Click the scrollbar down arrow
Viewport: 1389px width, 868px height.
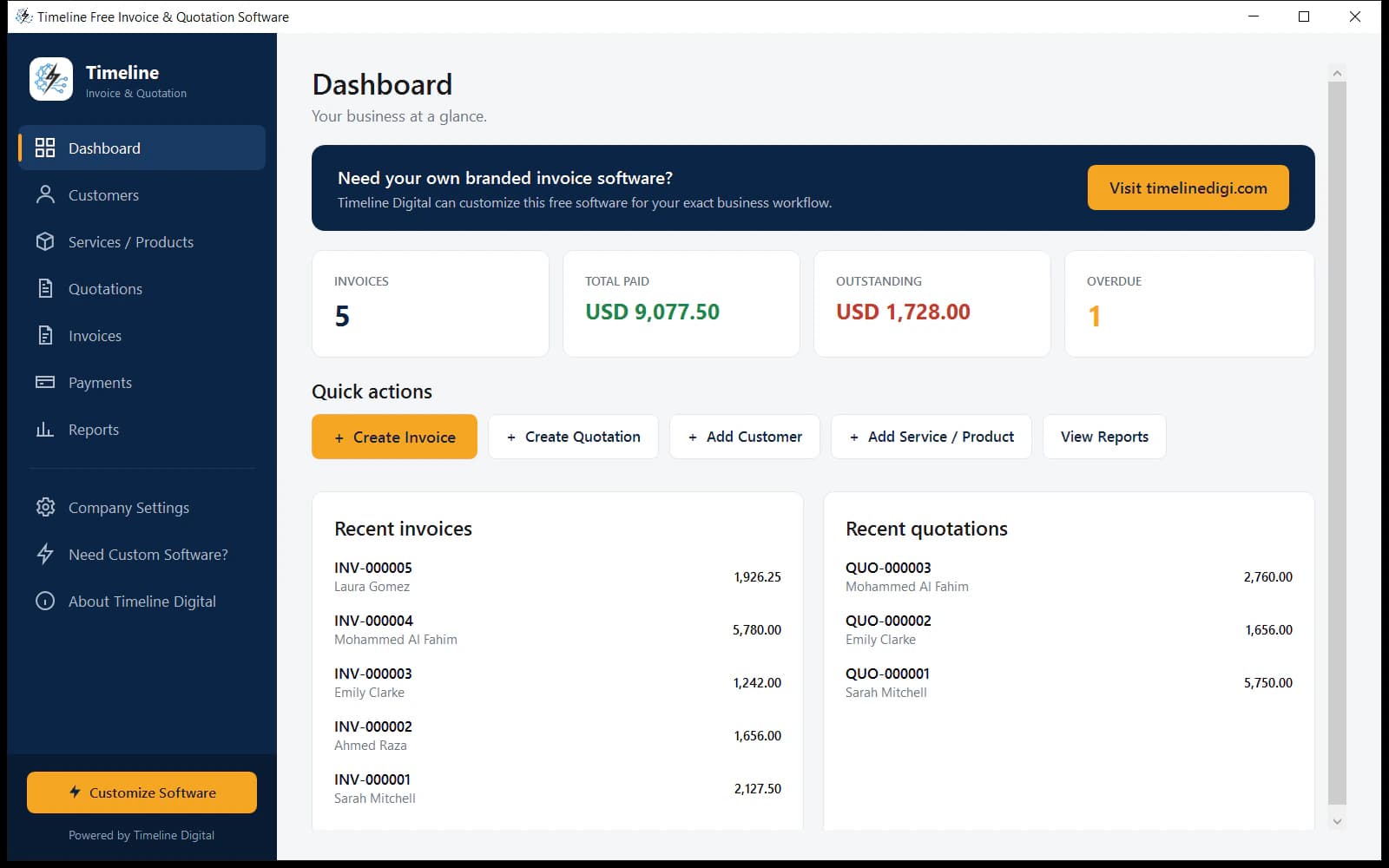point(1337,821)
